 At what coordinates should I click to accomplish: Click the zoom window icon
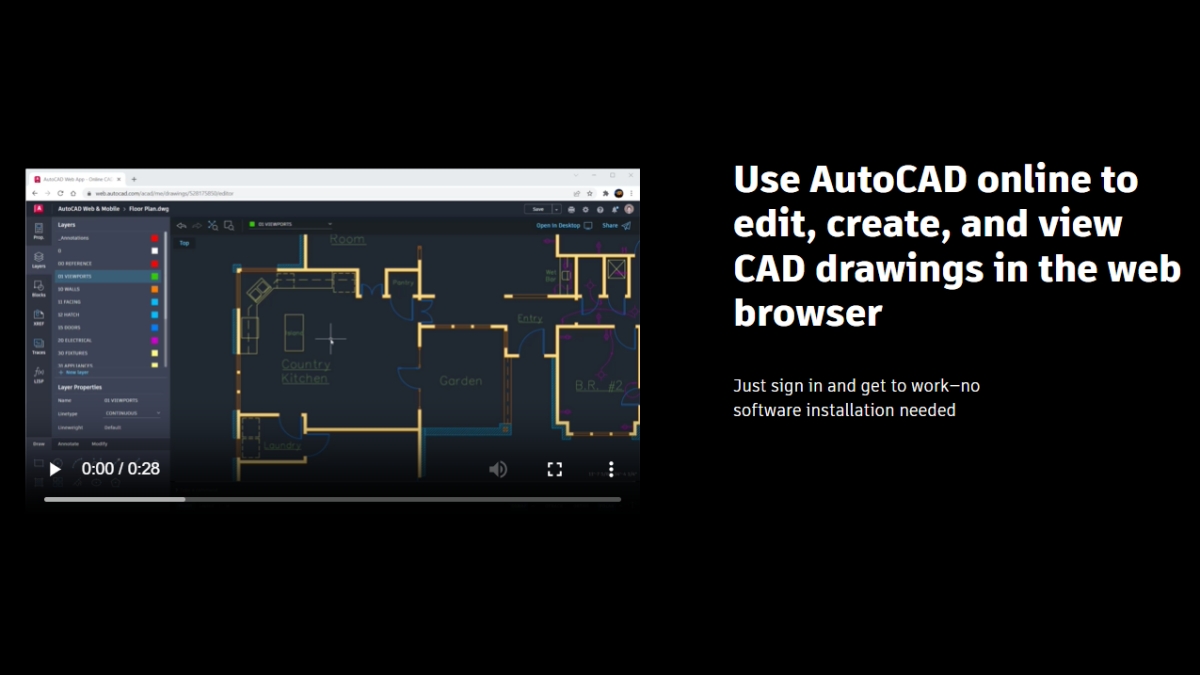[x=229, y=226]
